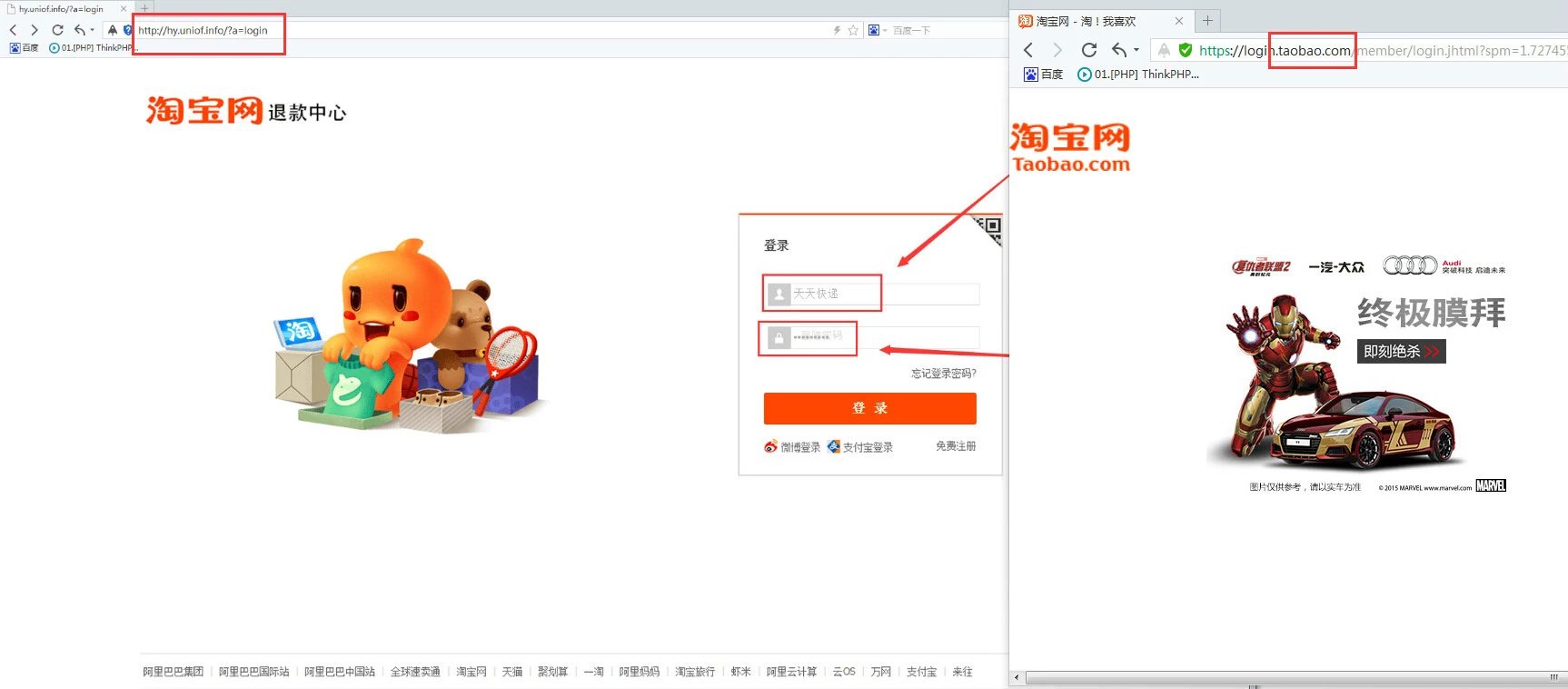This screenshot has height=689, width=1568.
Task: Open 百度 bookmark in left browser
Action: 24,48
